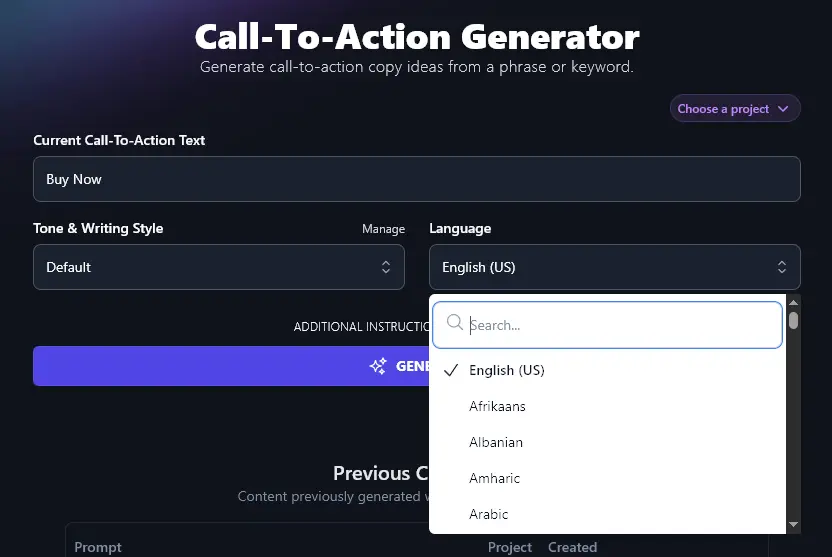Expand the Additional Instructions section
This screenshot has height=557, width=832.
pyautogui.click(x=362, y=327)
